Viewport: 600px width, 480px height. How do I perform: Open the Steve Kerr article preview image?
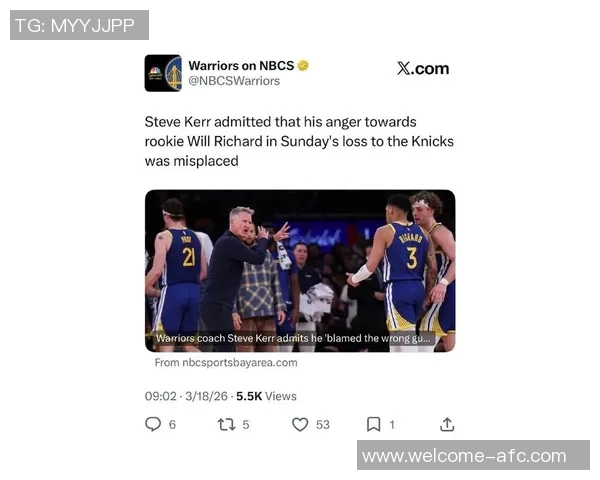click(x=300, y=271)
